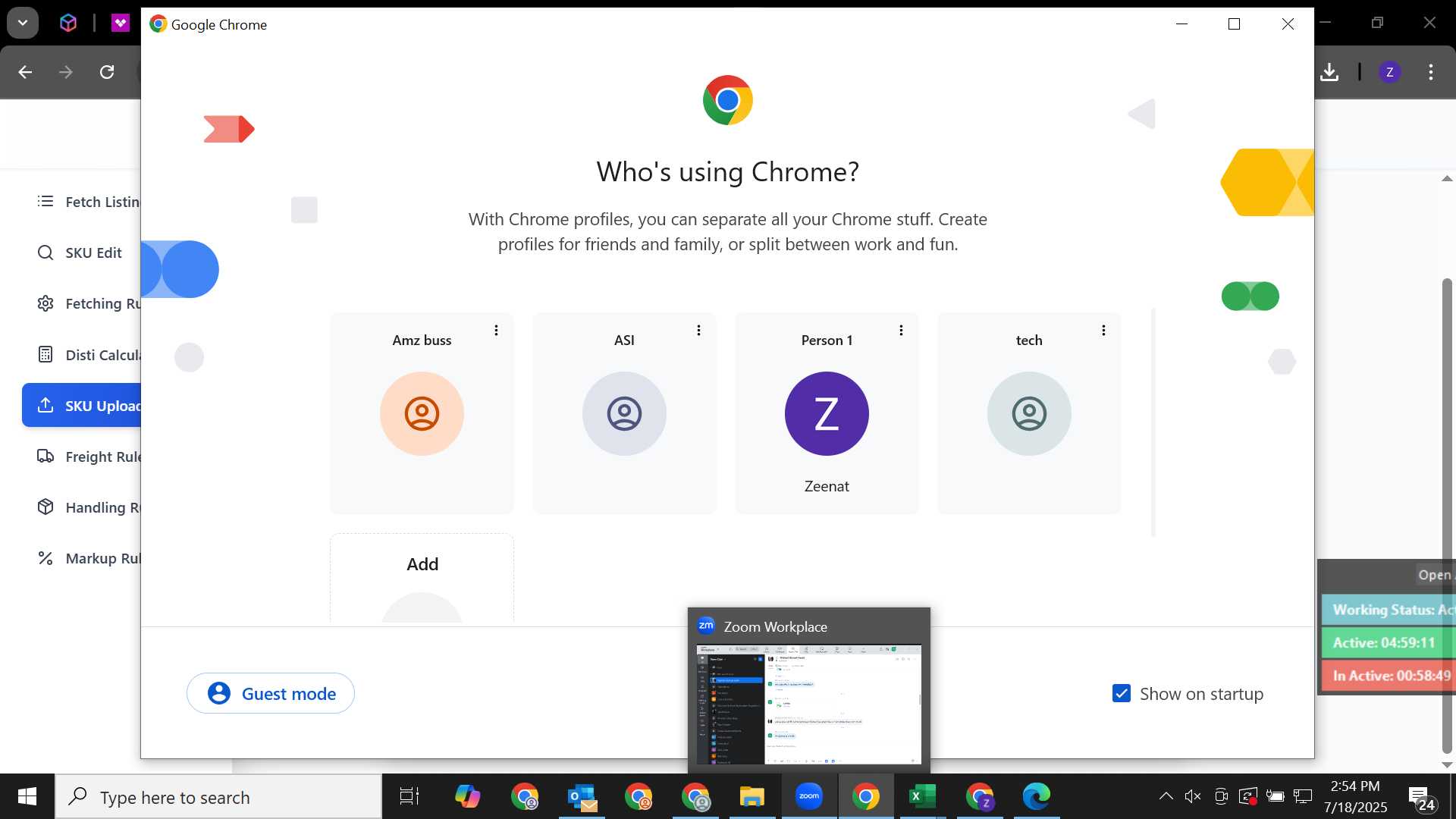
Task: Open the Z profile button in background browser
Action: click(x=1389, y=72)
